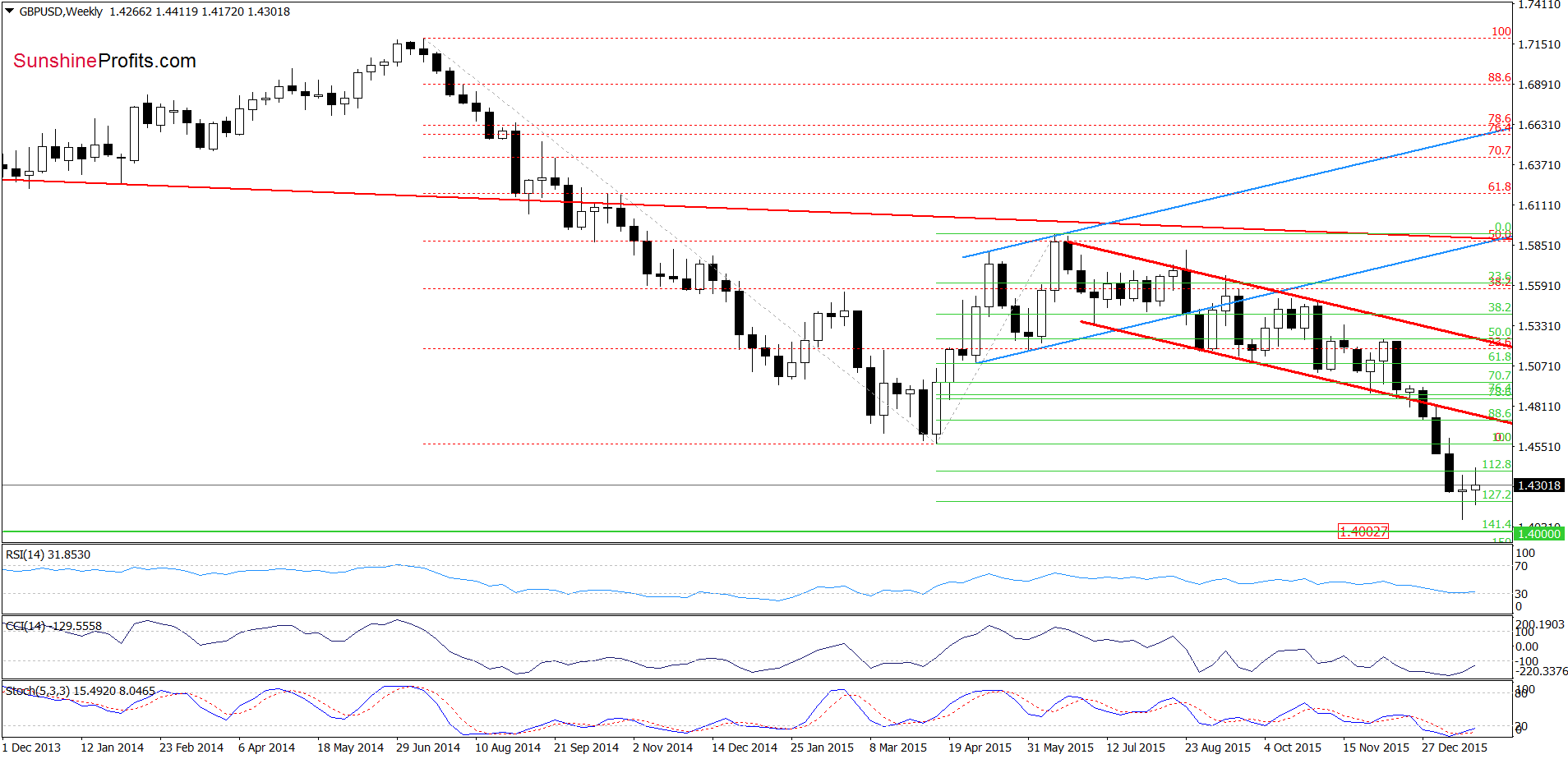1568x759 pixels.
Task: Click the 19 Apr 2015 date label
Action: [980, 747]
